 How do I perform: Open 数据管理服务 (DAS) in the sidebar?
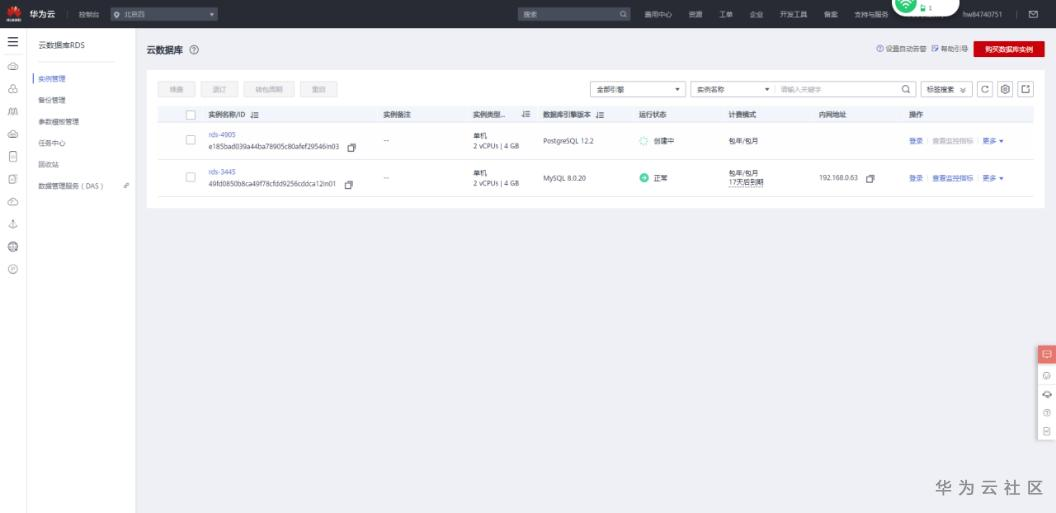point(71,186)
